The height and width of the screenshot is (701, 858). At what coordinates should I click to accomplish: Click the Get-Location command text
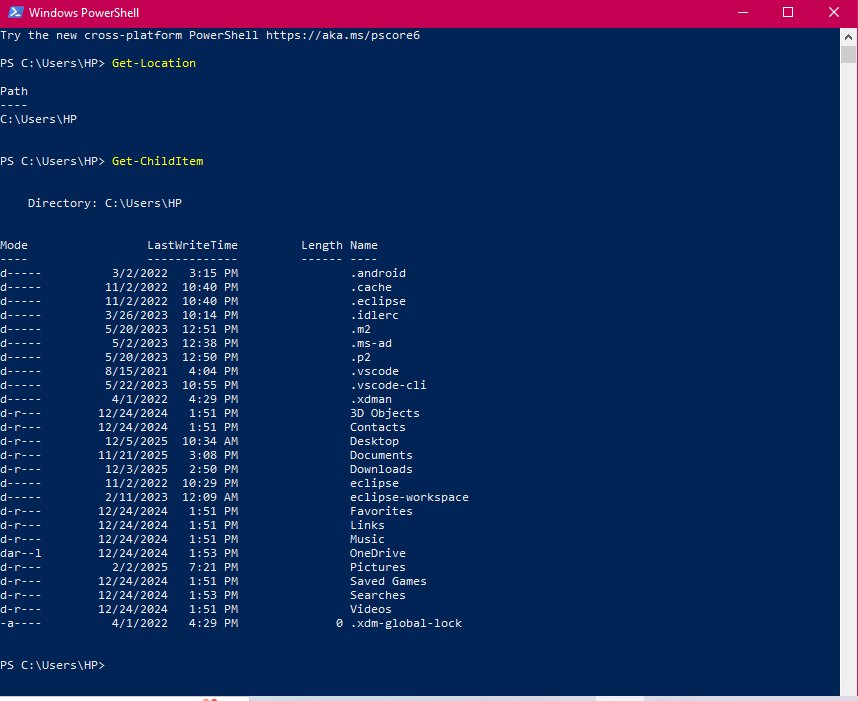click(x=154, y=63)
